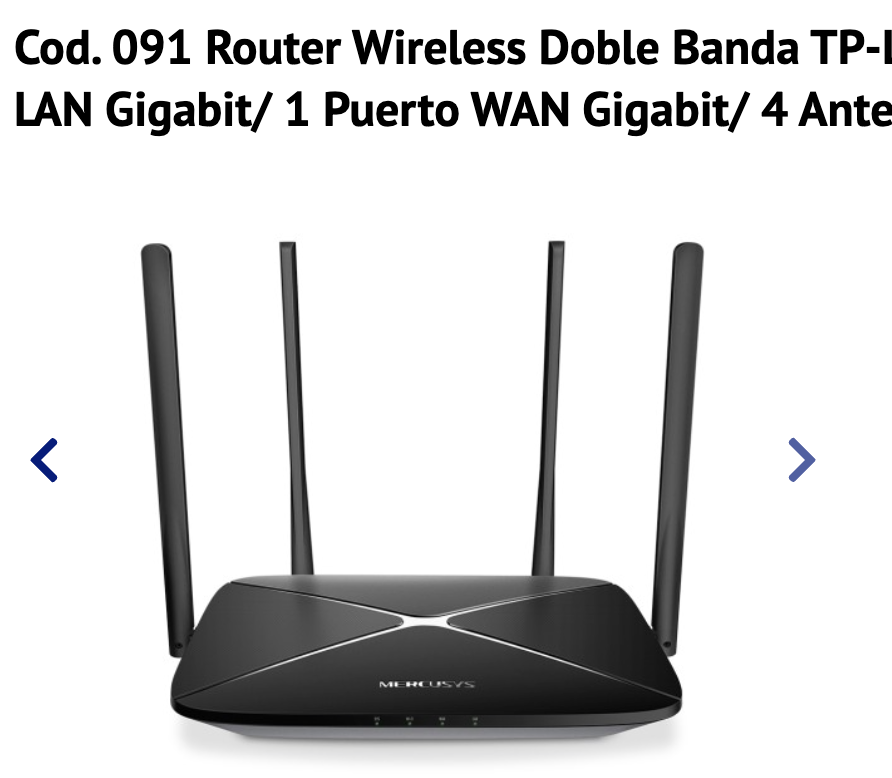
Task: Click the router's leftmost outer antenna
Action: [168, 449]
